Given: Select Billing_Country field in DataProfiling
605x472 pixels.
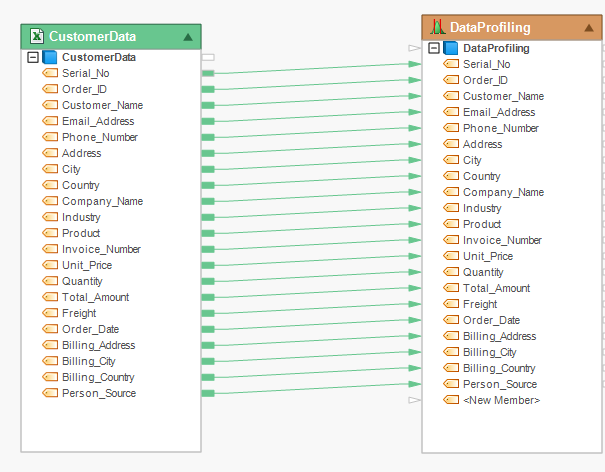Looking at the screenshot, I should point(499,368).
